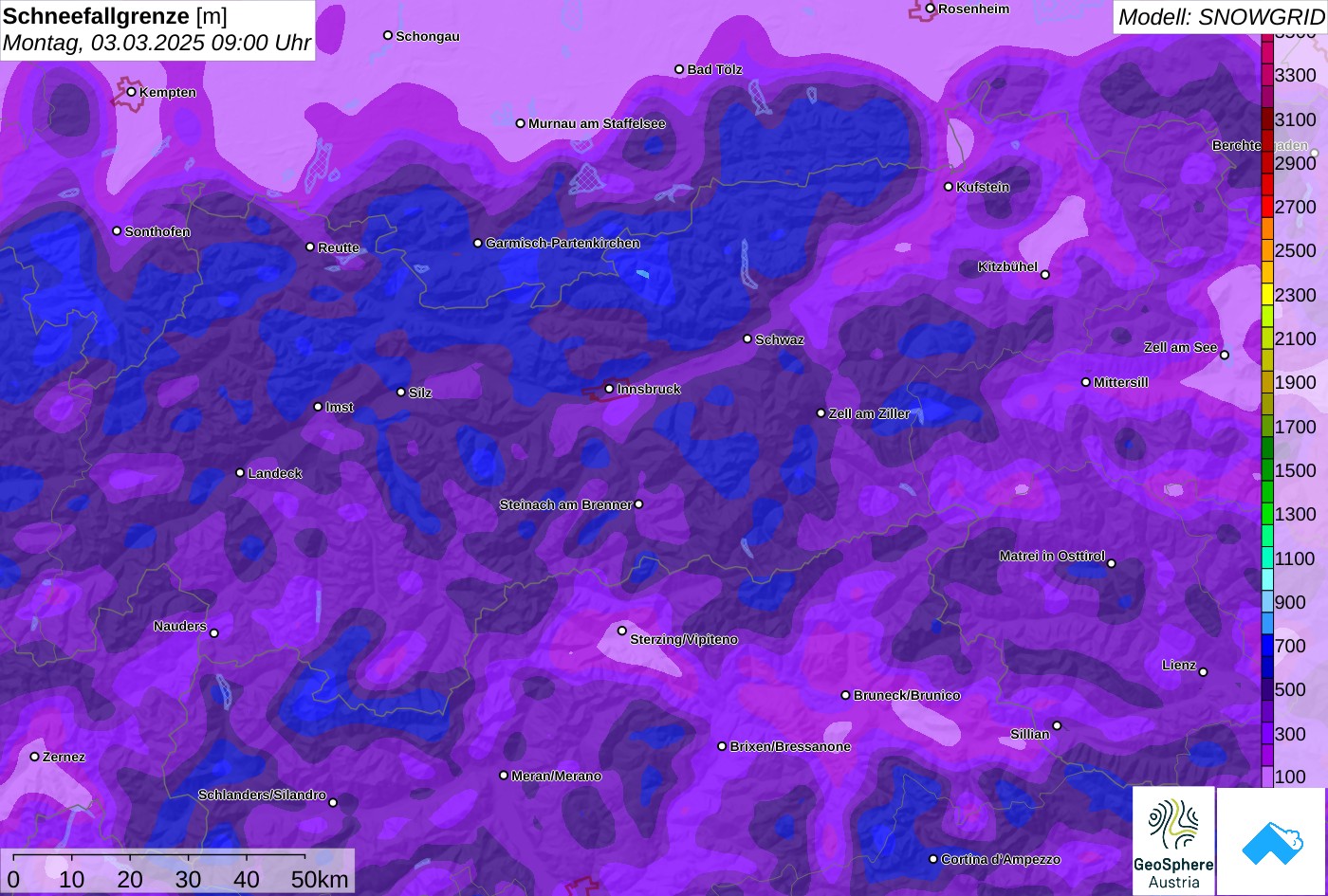1328x896 pixels.
Task: Click the GeoSphere Austria logo
Action: pyautogui.click(x=1173, y=841)
